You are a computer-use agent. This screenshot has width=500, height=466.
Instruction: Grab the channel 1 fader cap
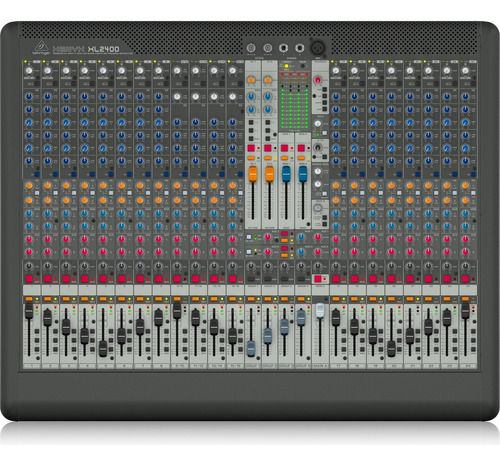[x=29, y=311]
